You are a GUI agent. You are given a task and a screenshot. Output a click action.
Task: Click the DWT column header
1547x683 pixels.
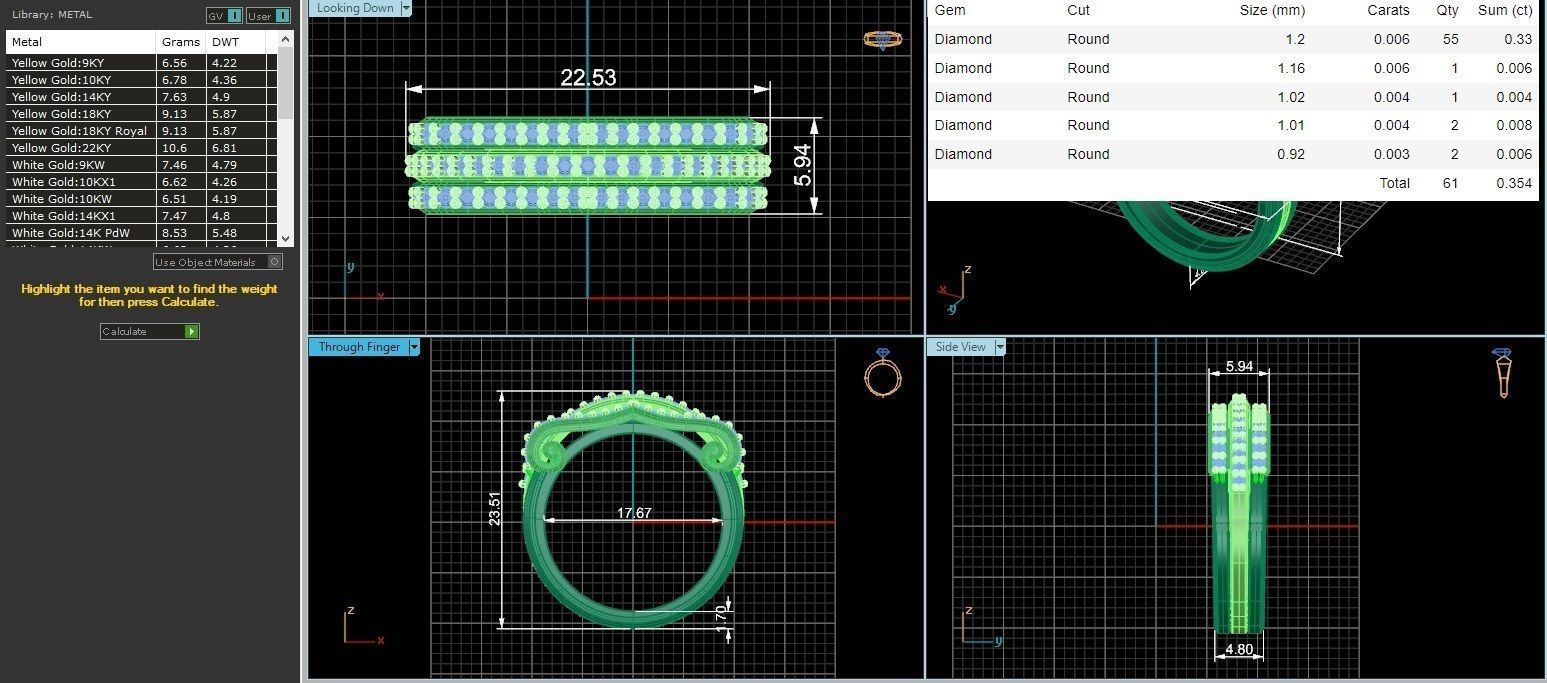point(236,42)
